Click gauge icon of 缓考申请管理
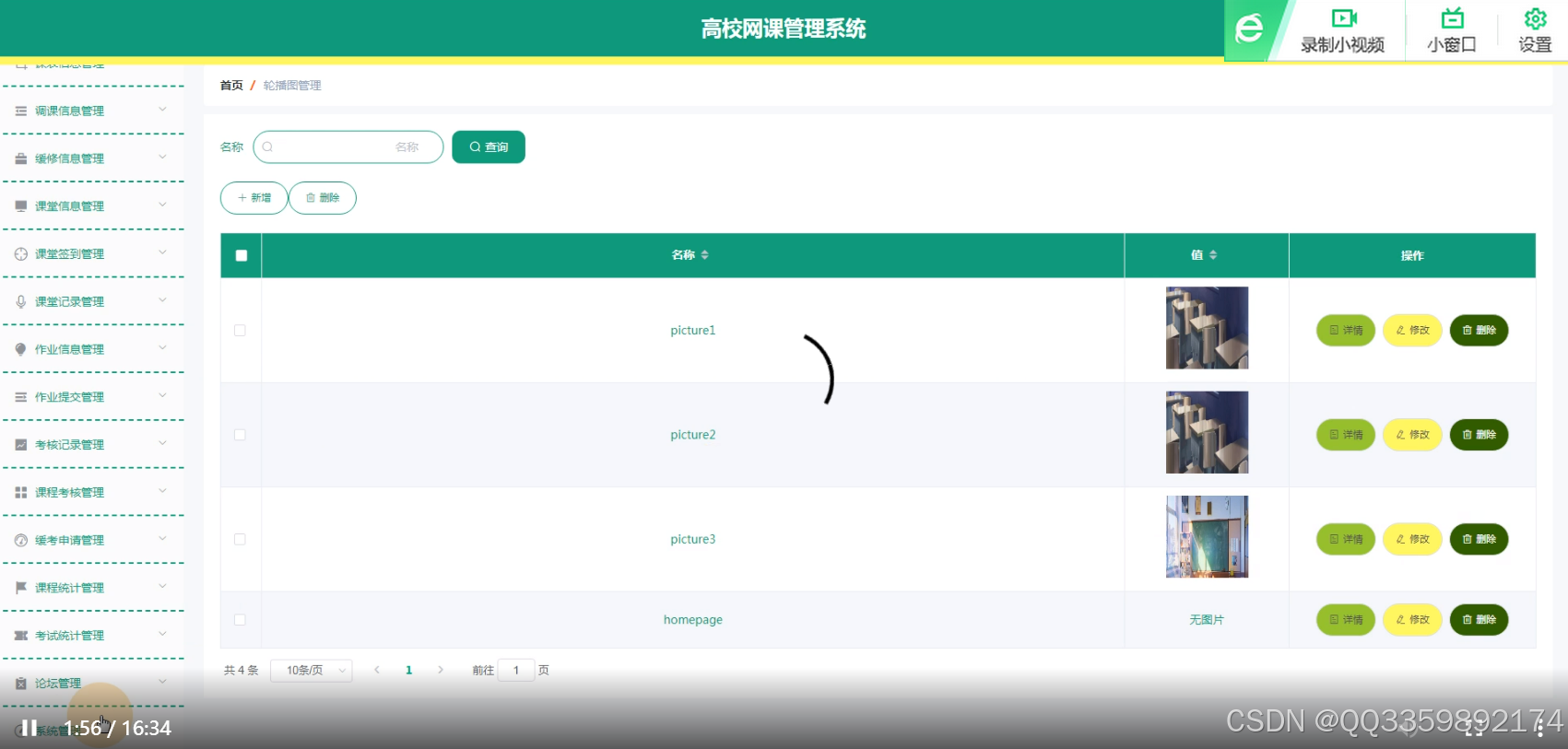 20,541
